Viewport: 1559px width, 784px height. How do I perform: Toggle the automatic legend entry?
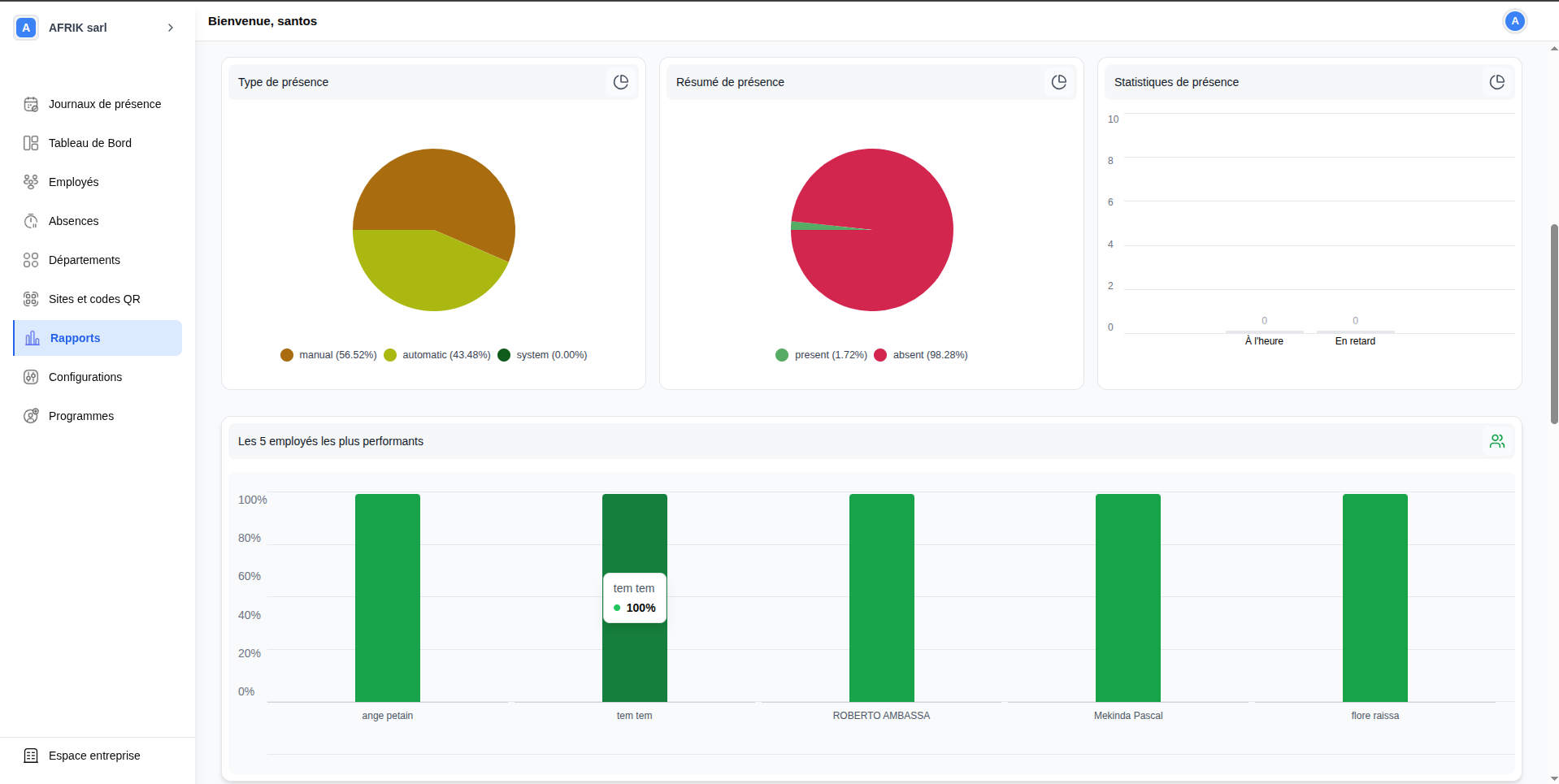(437, 355)
